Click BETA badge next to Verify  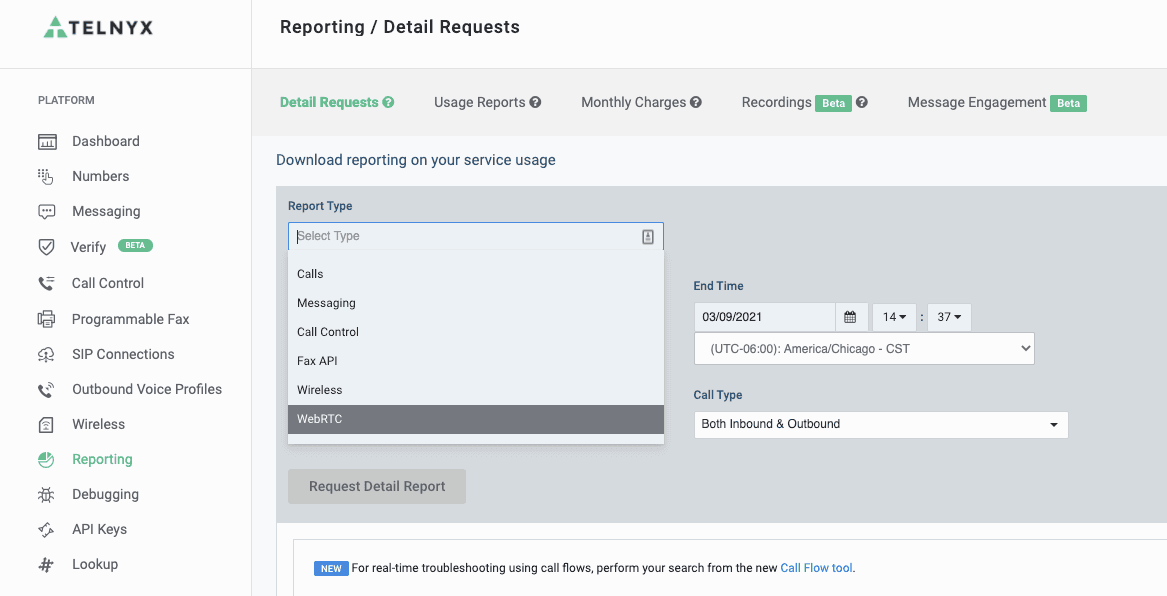pos(135,246)
